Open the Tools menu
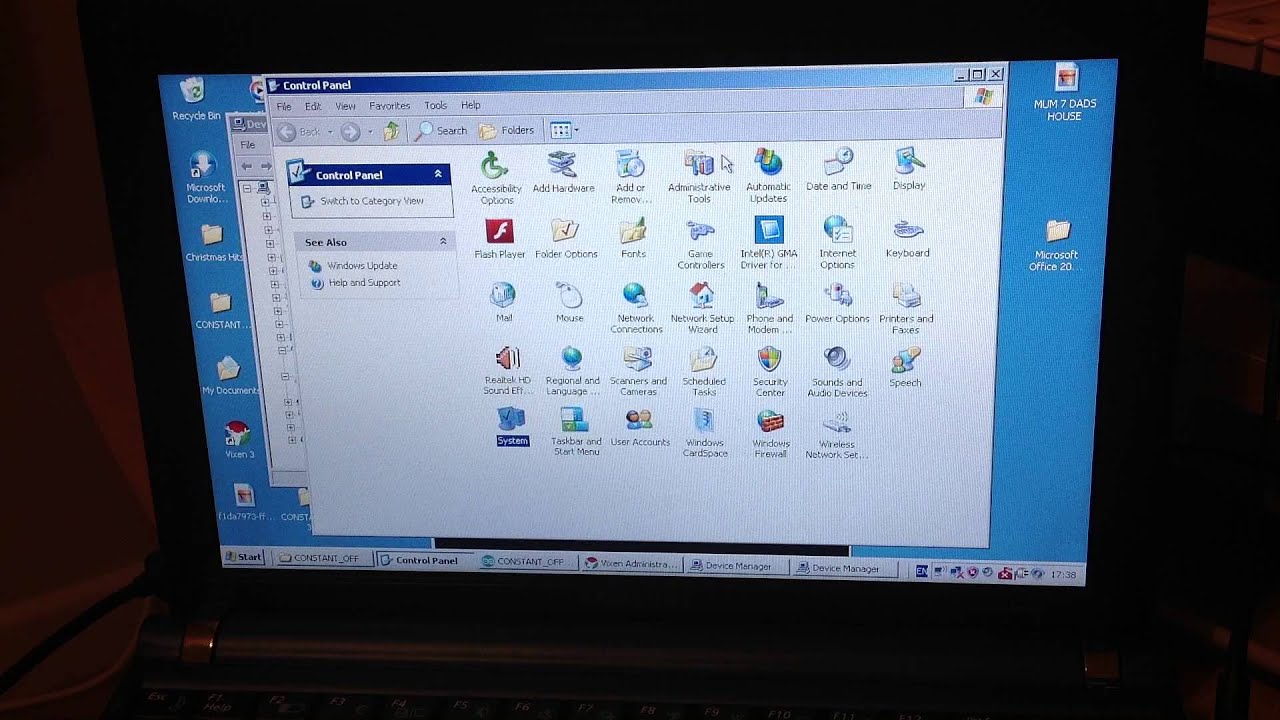The height and width of the screenshot is (720, 1280). coord(435,105)
